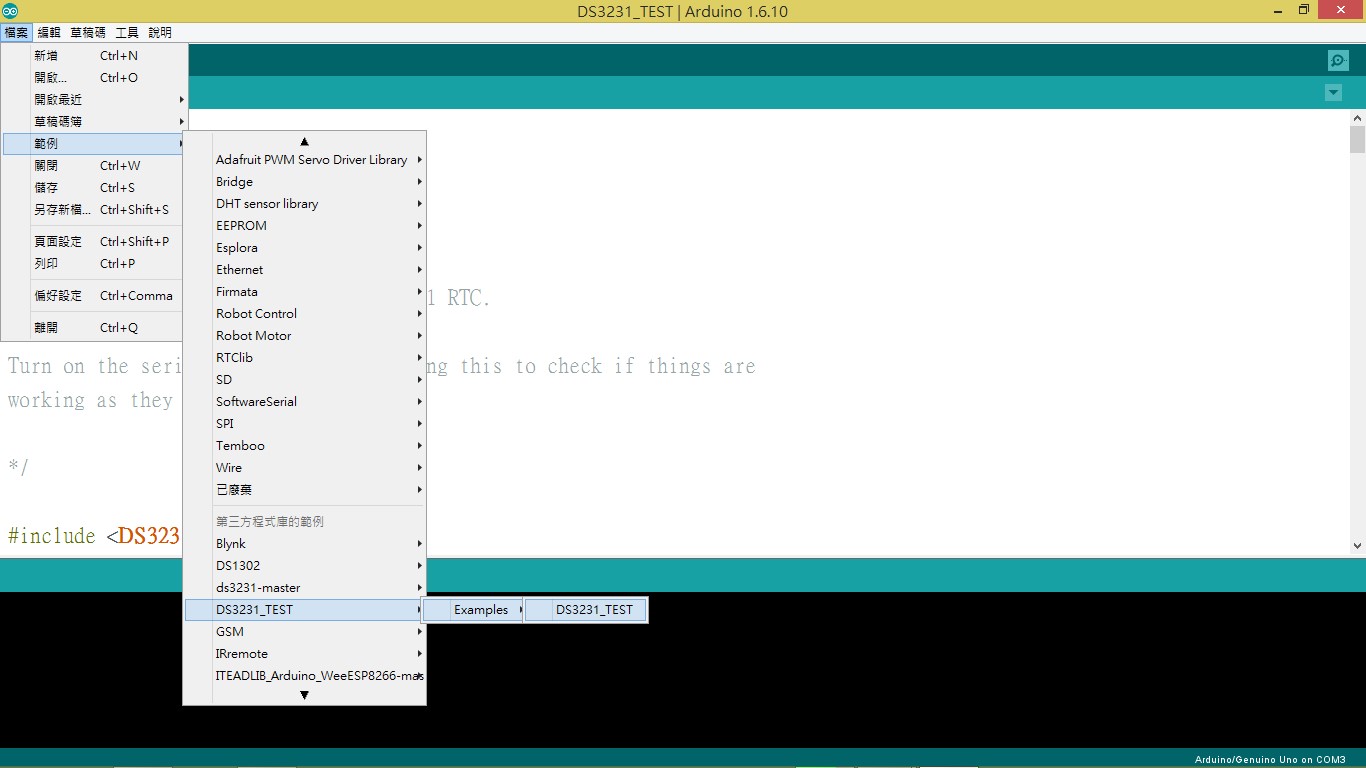Expand Adafruit PWM Servo Driver Library examples

tap(305, 160)
